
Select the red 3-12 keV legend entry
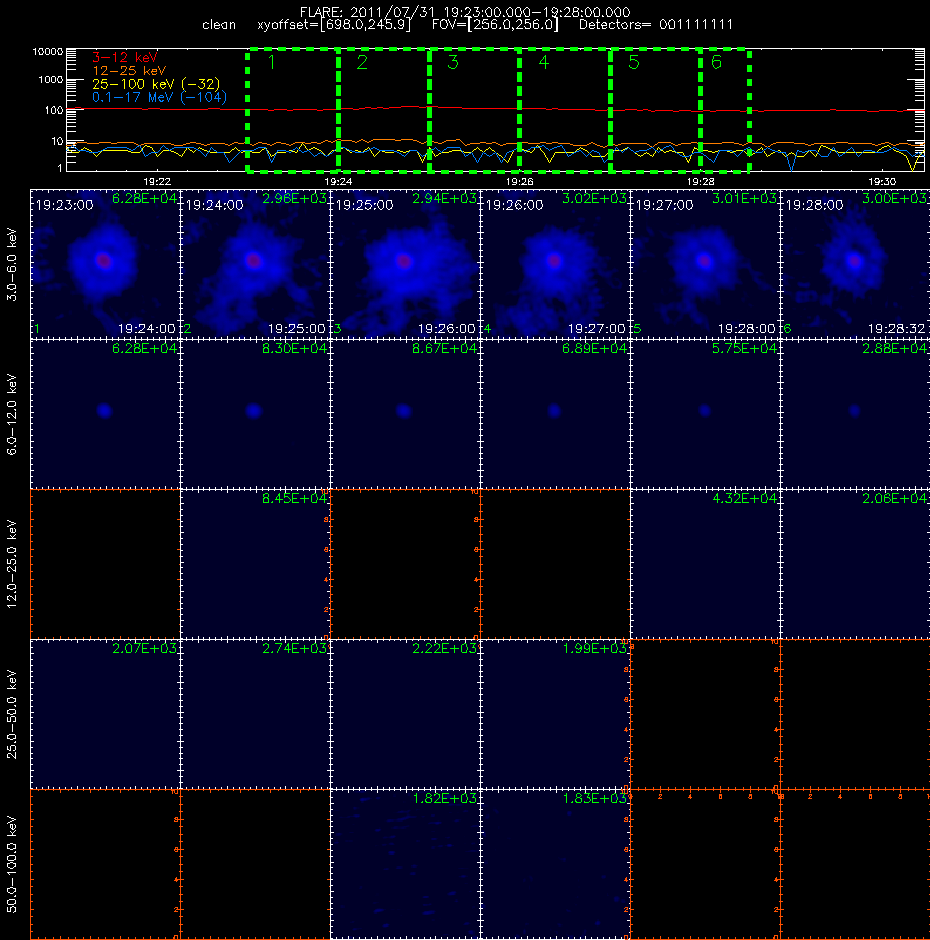(x=124, y=58)
